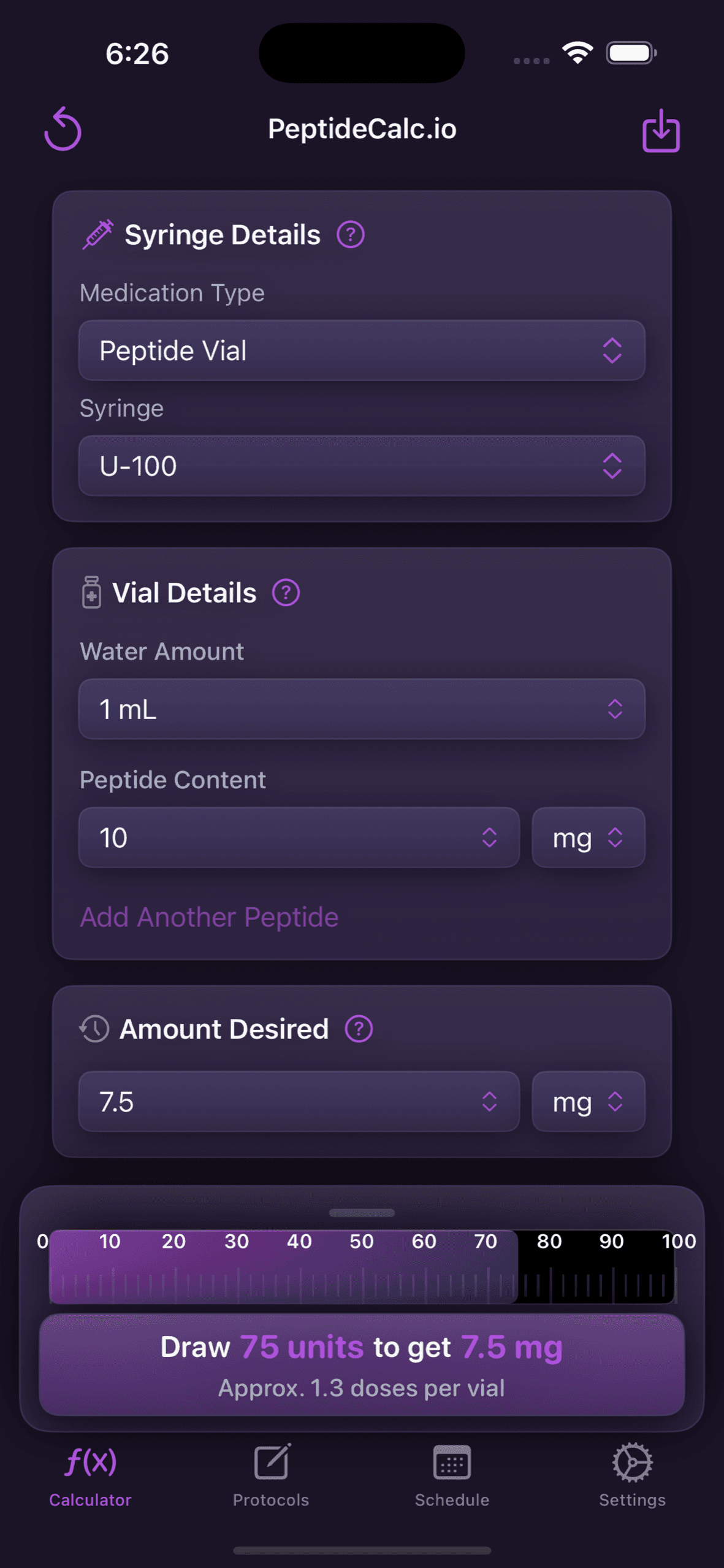Open Vial Details help icon
Screen dimensions: 724x1568
tap(286, 593)
